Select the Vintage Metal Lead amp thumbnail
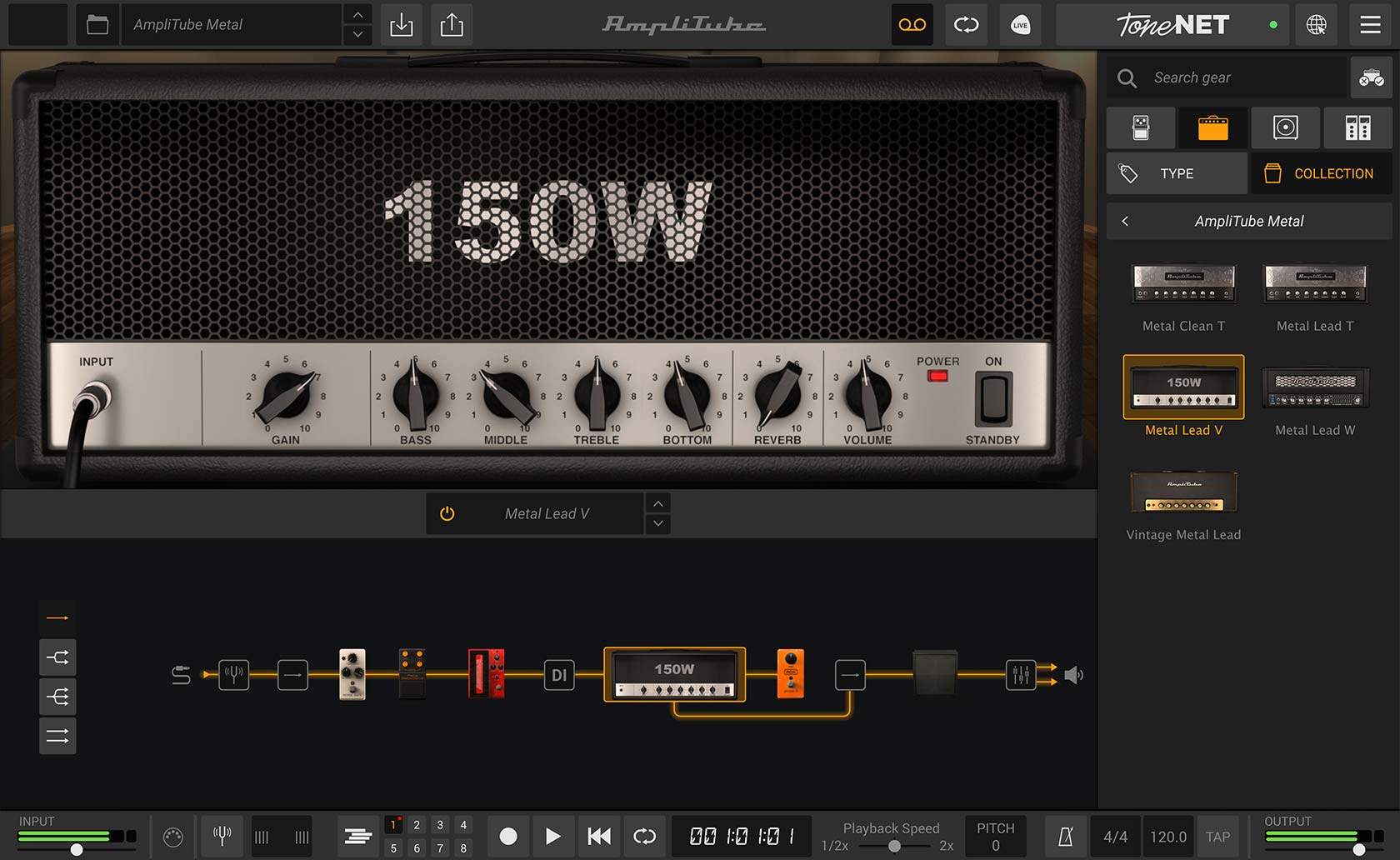The height and width of the screenshot is (860, 1400). [x=1183, y=492]
